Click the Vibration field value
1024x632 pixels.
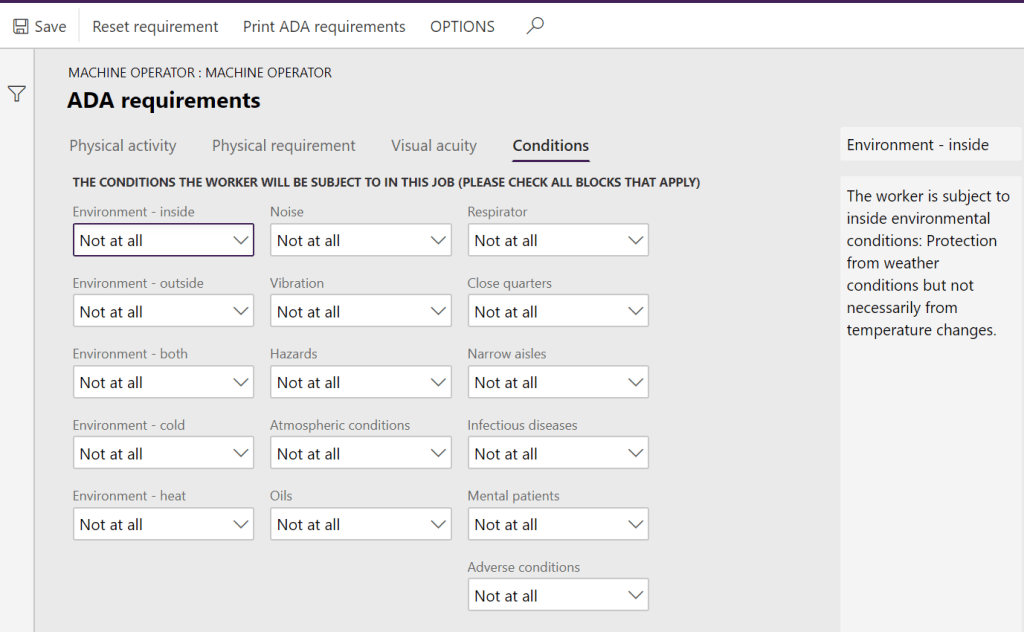click(345, 312)
